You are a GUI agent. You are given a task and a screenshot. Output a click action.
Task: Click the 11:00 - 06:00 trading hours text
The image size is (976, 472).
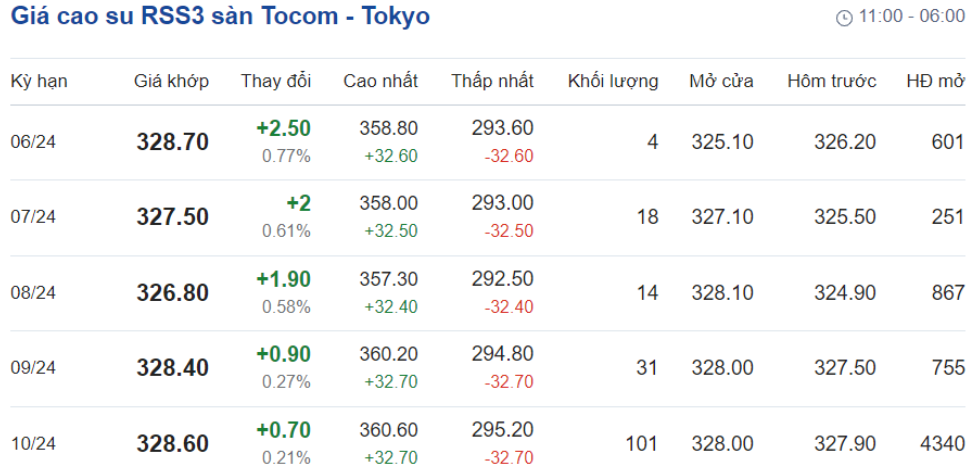tap(912, 17)
